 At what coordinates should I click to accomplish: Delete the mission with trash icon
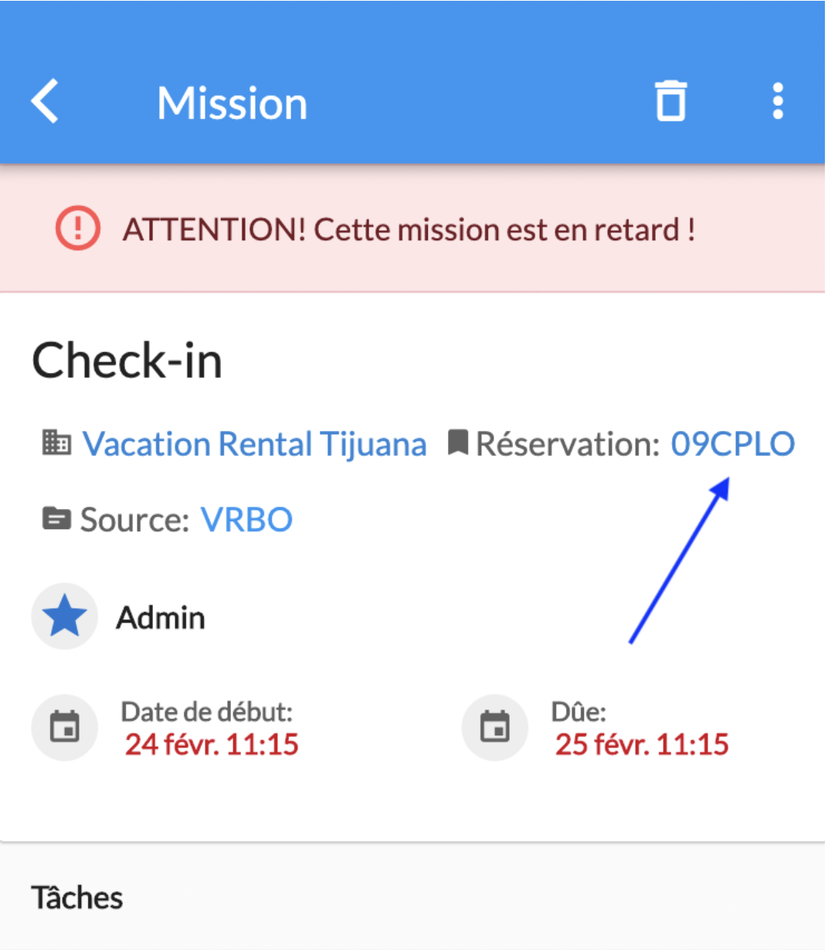pyautogui.click(x=671, y=101)
